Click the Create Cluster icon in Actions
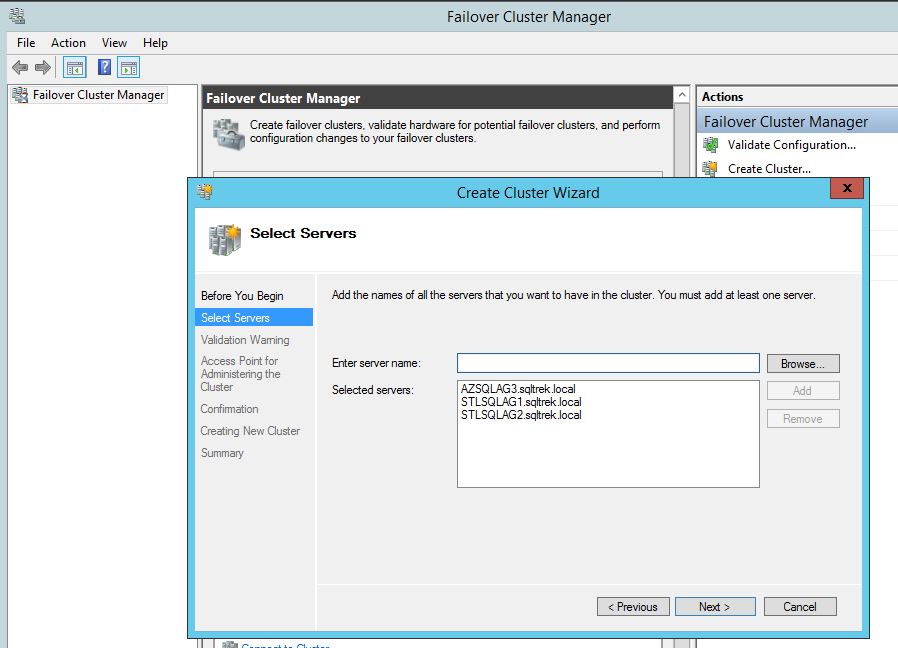 tap(711, 169)
